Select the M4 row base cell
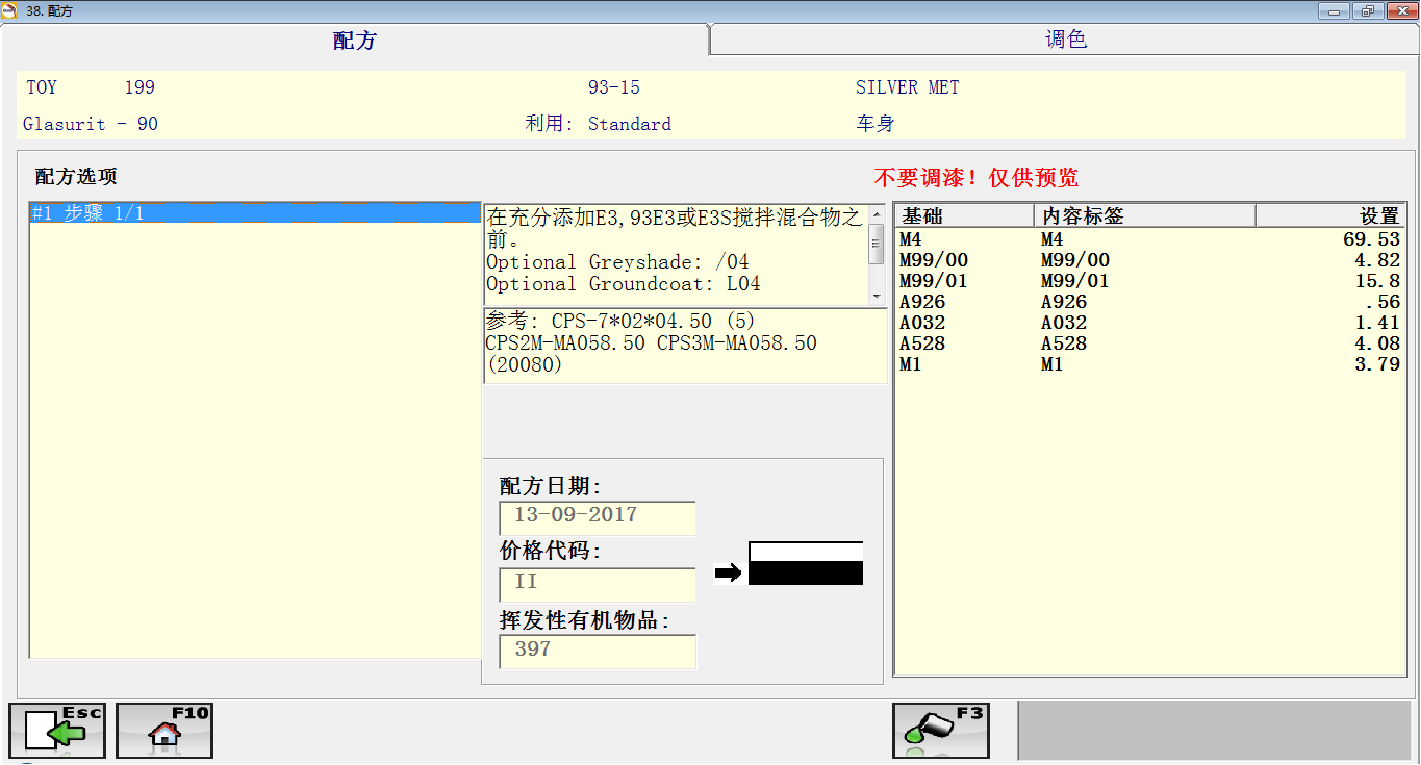The image size is (1421, 765). point(911,240)
